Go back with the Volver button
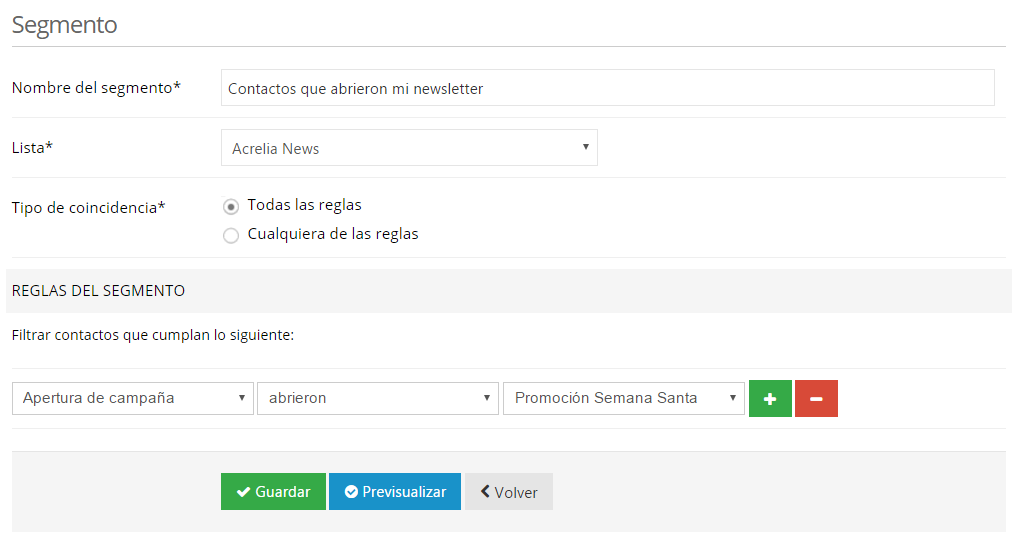 coord(508,492)
